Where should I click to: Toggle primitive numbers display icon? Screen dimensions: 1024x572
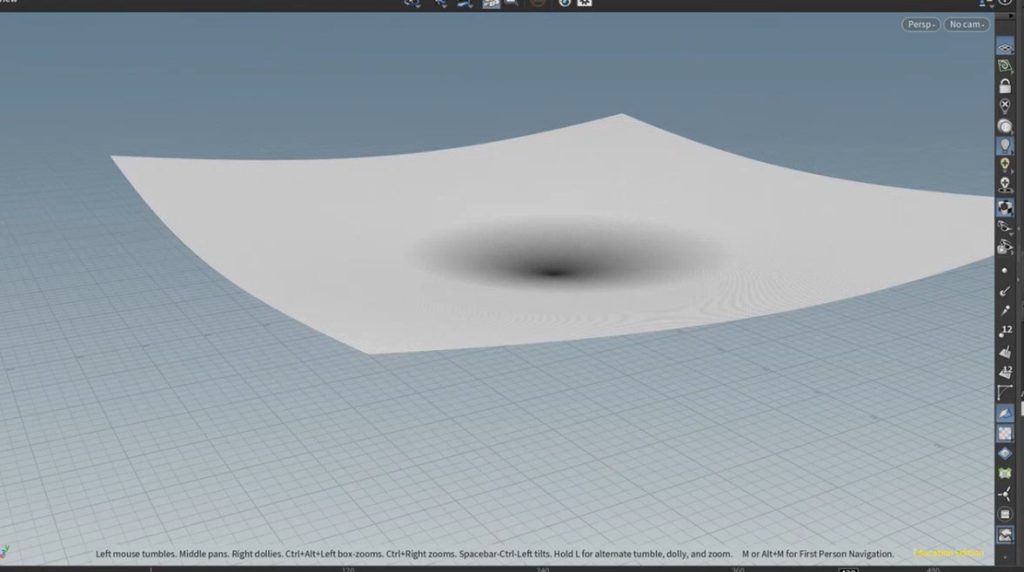coord(1005,373)
